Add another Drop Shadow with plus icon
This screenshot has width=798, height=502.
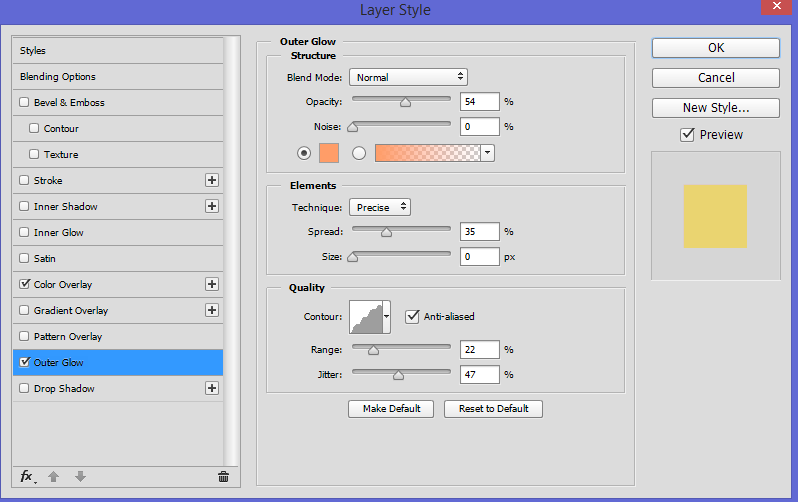tap(211, 388)
